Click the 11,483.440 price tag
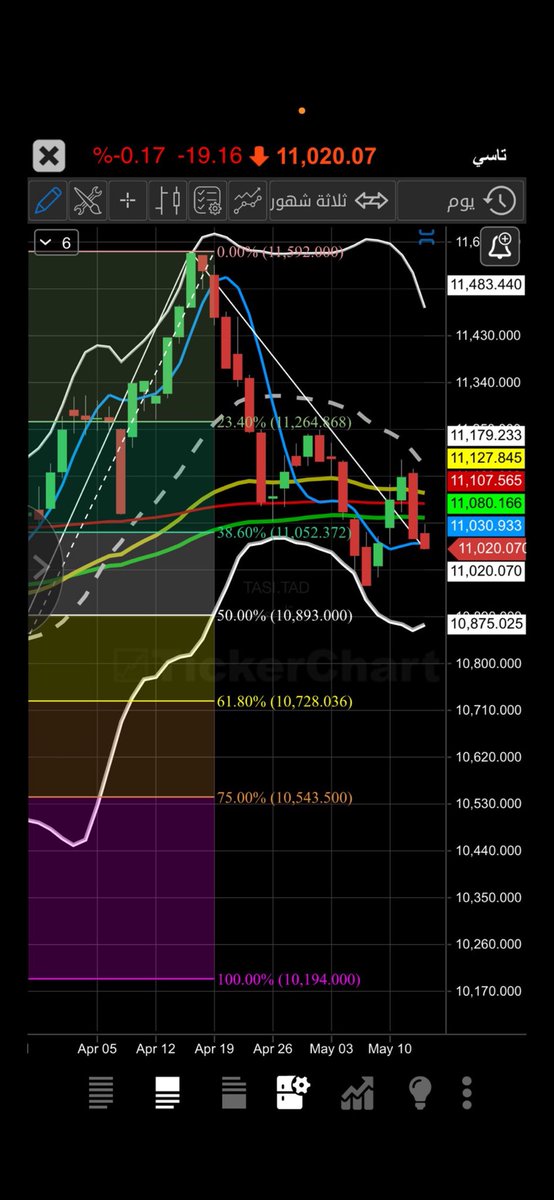554x1200 pixels. [x=487, y=285]
